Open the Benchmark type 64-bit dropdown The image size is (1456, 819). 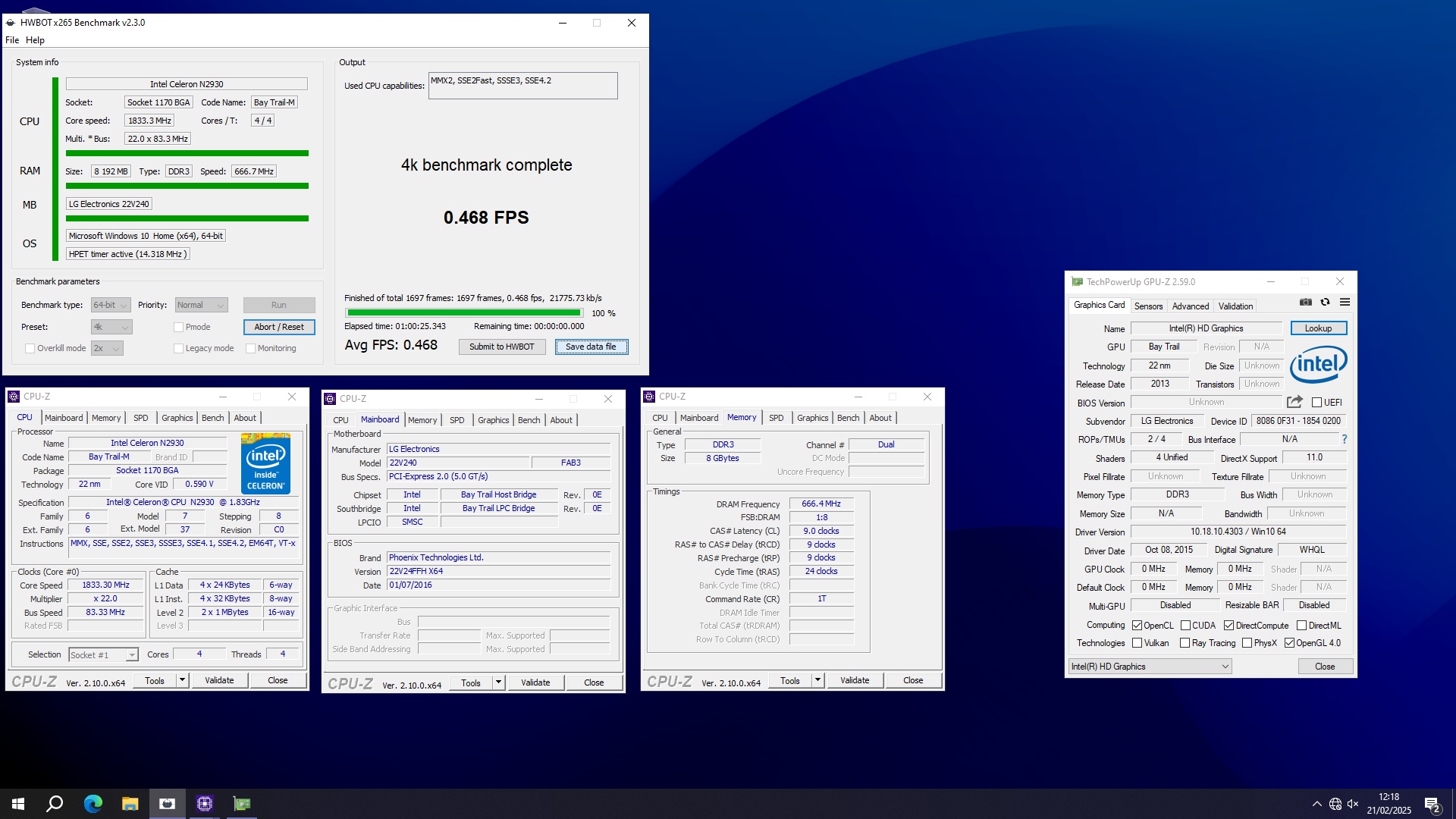click(x=111, y=305)
